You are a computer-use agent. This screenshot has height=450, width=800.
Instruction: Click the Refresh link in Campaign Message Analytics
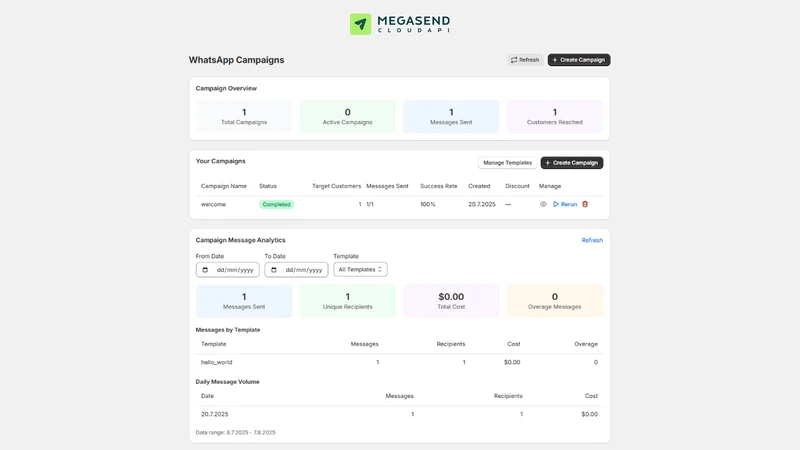(592, 240)
